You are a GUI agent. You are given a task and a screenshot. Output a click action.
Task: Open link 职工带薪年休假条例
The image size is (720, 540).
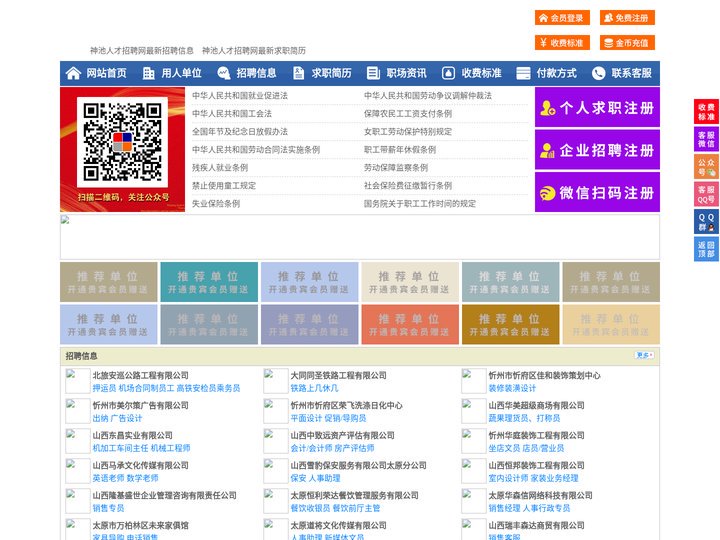coord(400,150)
